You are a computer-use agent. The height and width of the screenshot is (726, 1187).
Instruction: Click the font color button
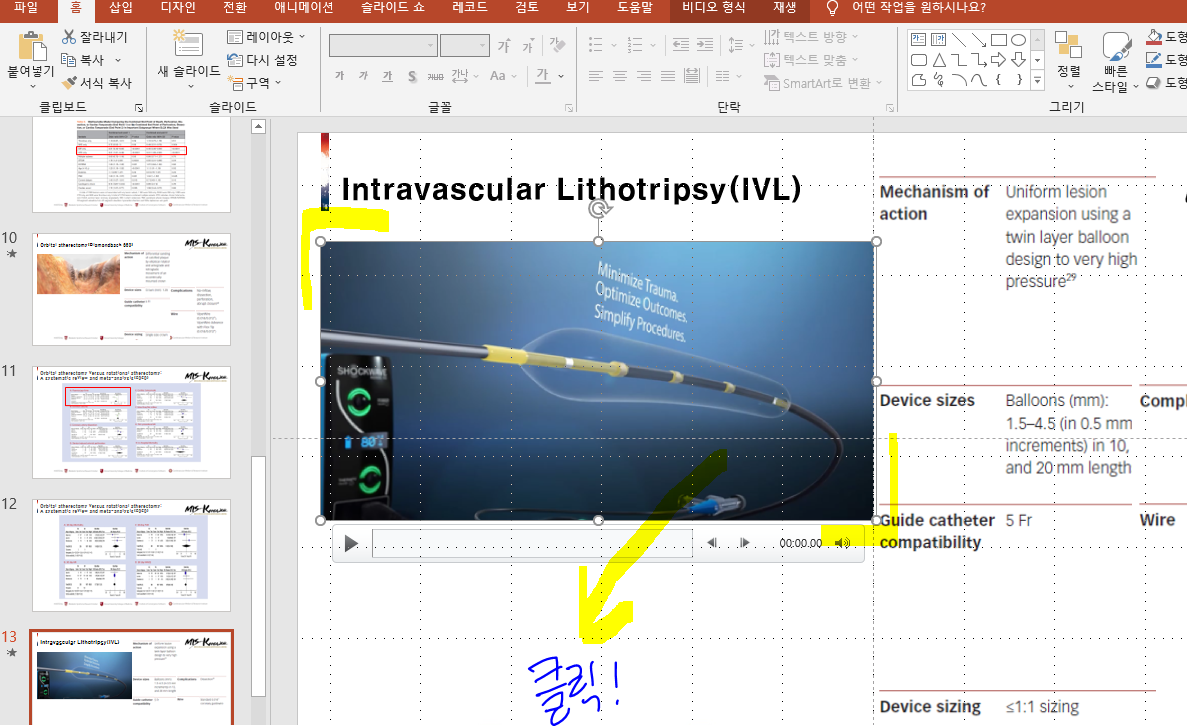tap(543, 76)
